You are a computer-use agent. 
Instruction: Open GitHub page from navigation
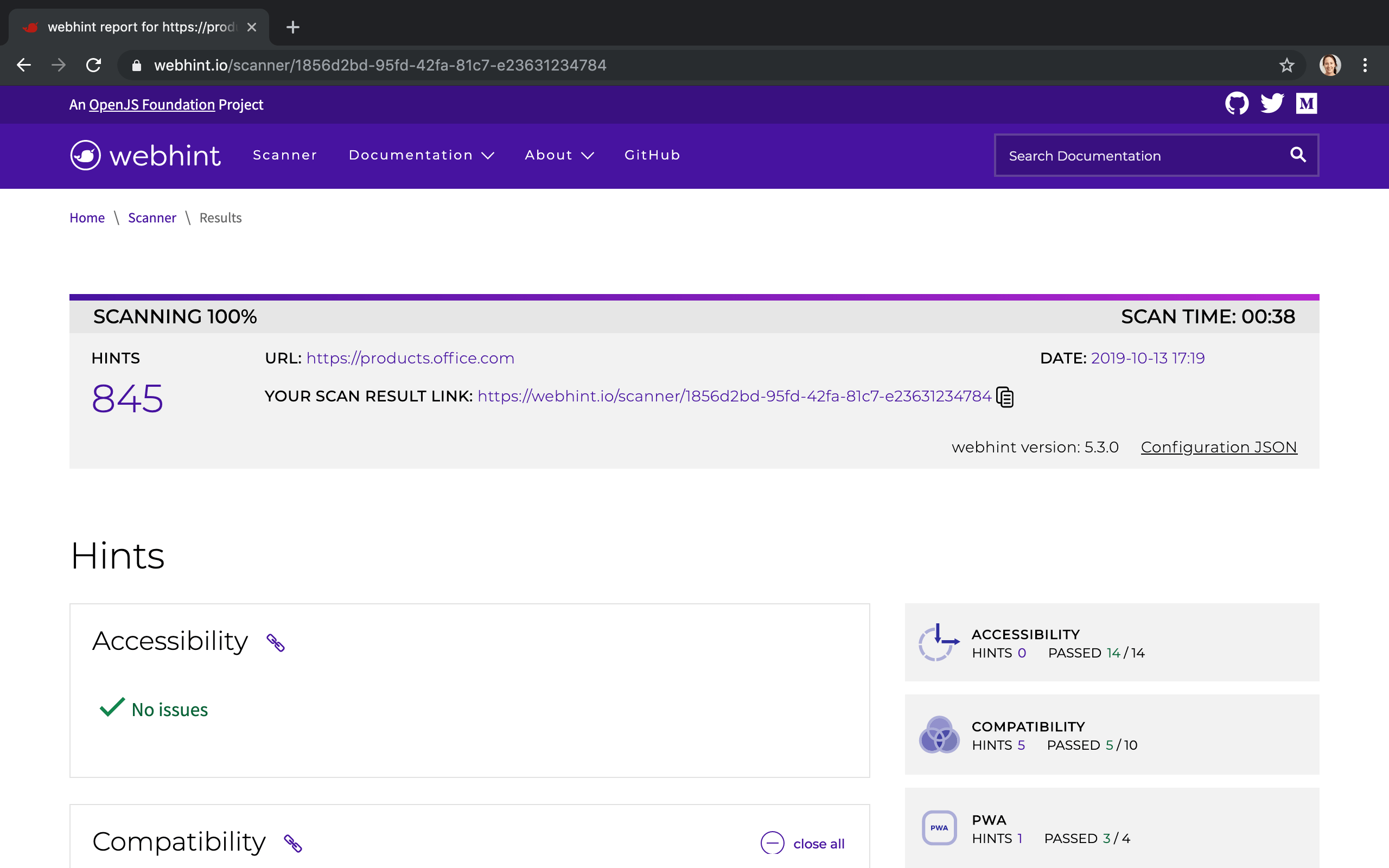[652, 155]
